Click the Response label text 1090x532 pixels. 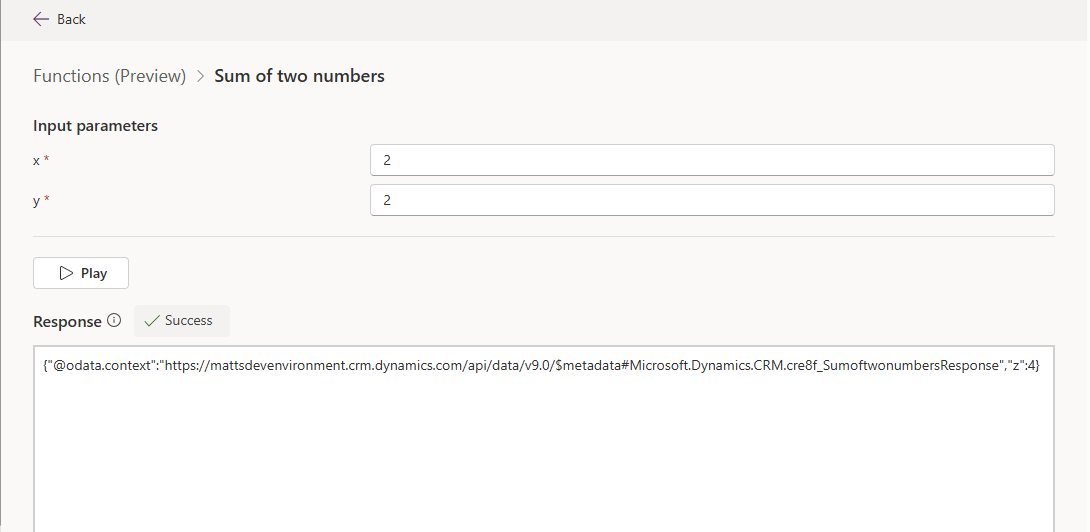click(67, 321)
